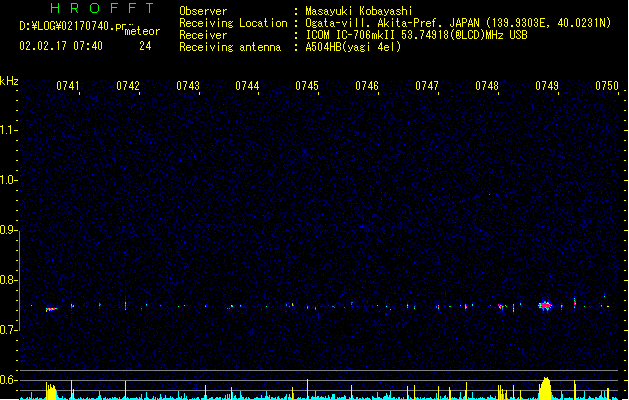The image size is (629, 400).
Task: Click the date stamp 02.02.17 07:40
Action: pos(61,46)
